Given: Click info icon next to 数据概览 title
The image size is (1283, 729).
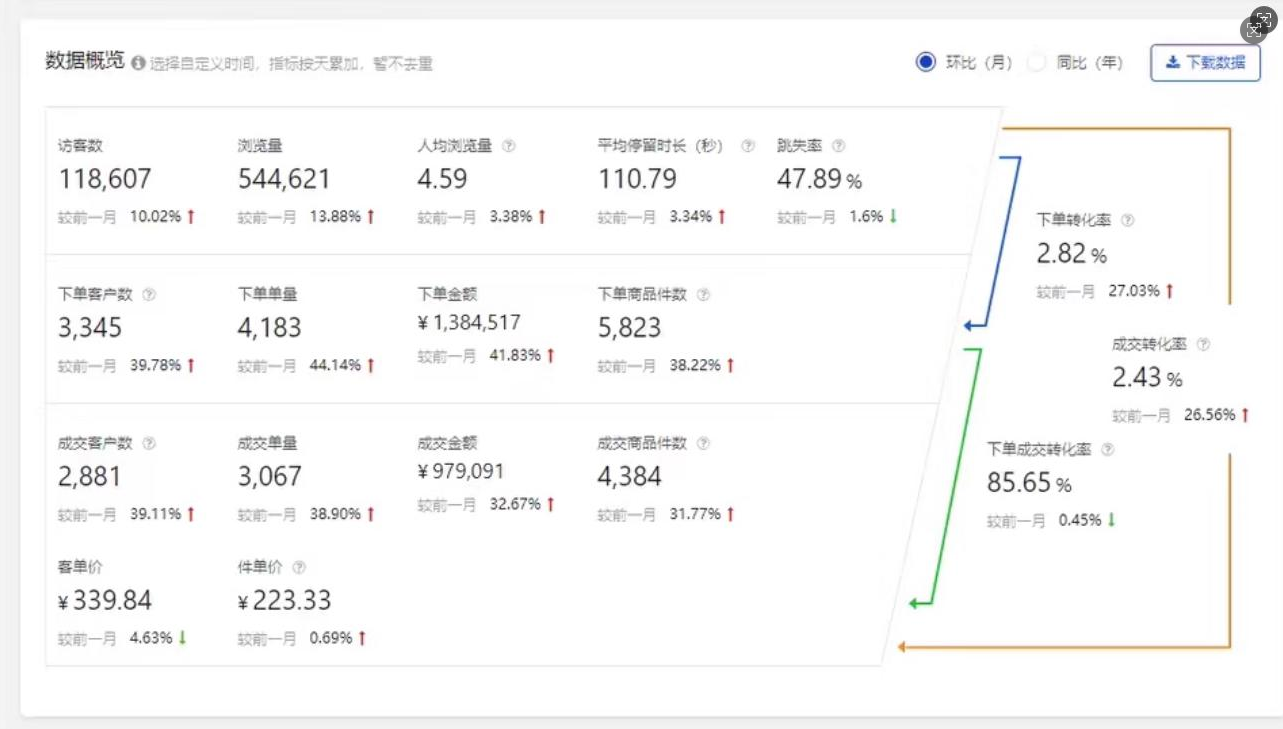Looking at the screenshot, I should click(x=138, y=63).
